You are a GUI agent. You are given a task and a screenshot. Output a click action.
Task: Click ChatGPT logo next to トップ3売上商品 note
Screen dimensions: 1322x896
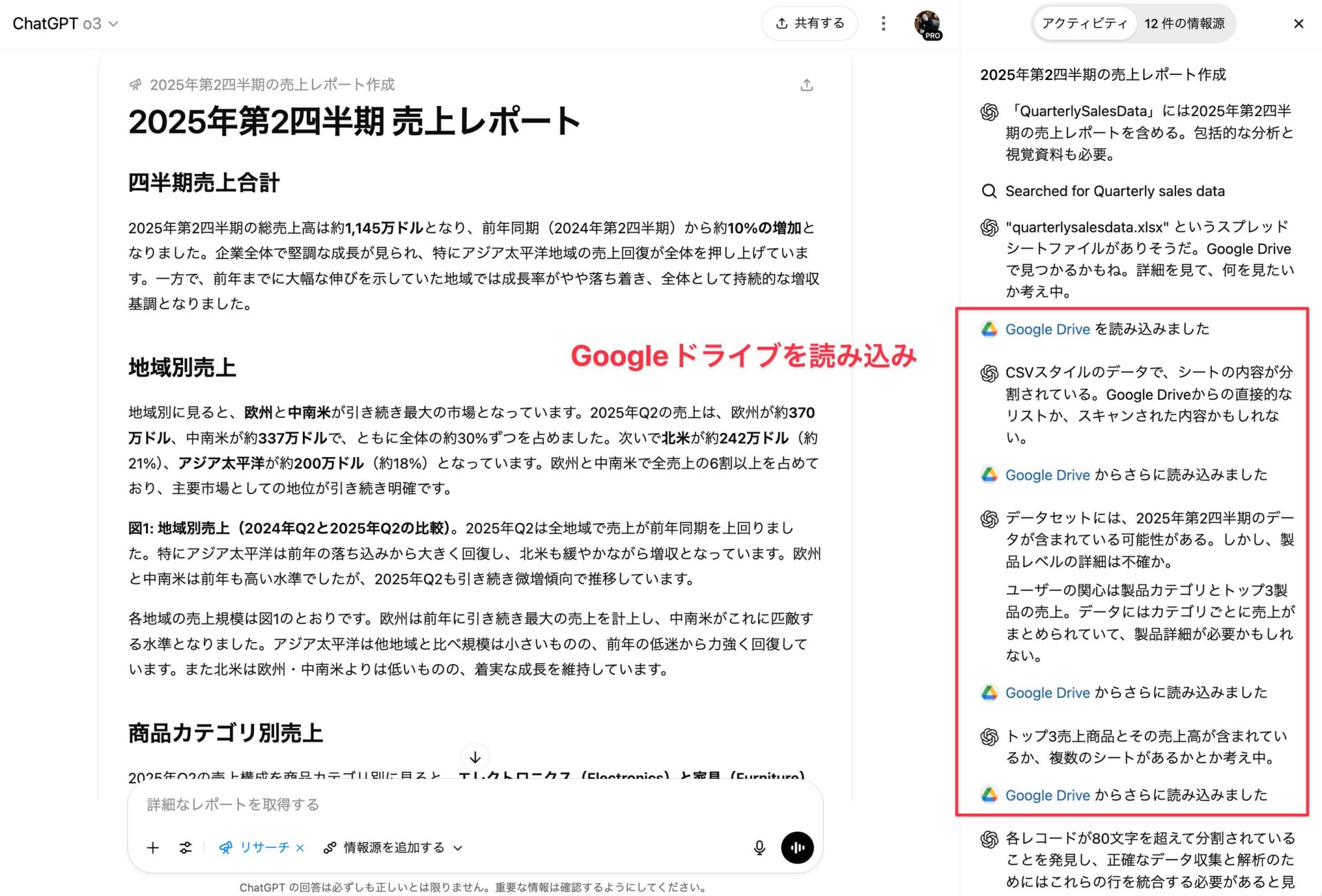tap(989, 737)
